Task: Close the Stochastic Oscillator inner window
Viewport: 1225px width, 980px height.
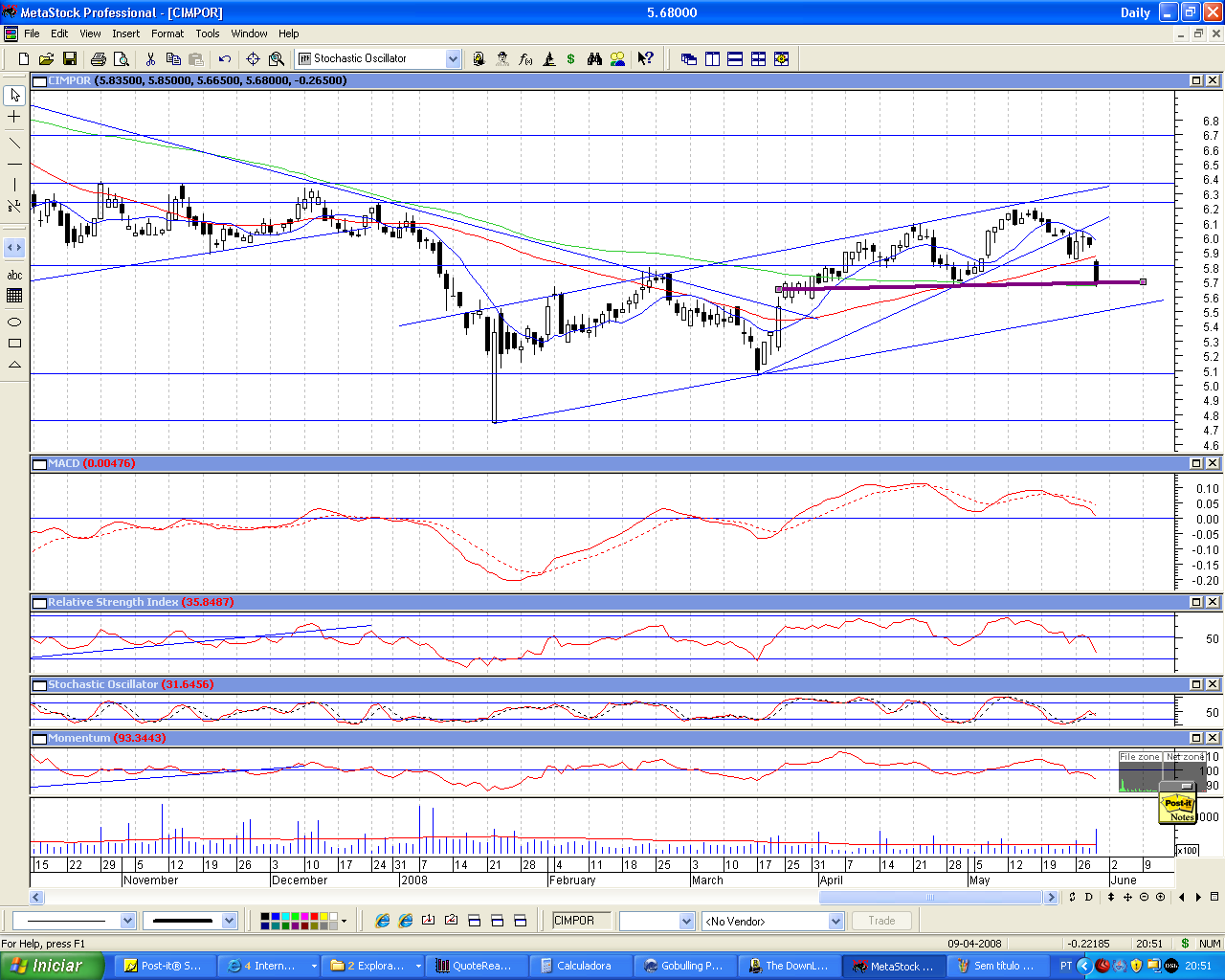Action: click(x=1213, y=684)
